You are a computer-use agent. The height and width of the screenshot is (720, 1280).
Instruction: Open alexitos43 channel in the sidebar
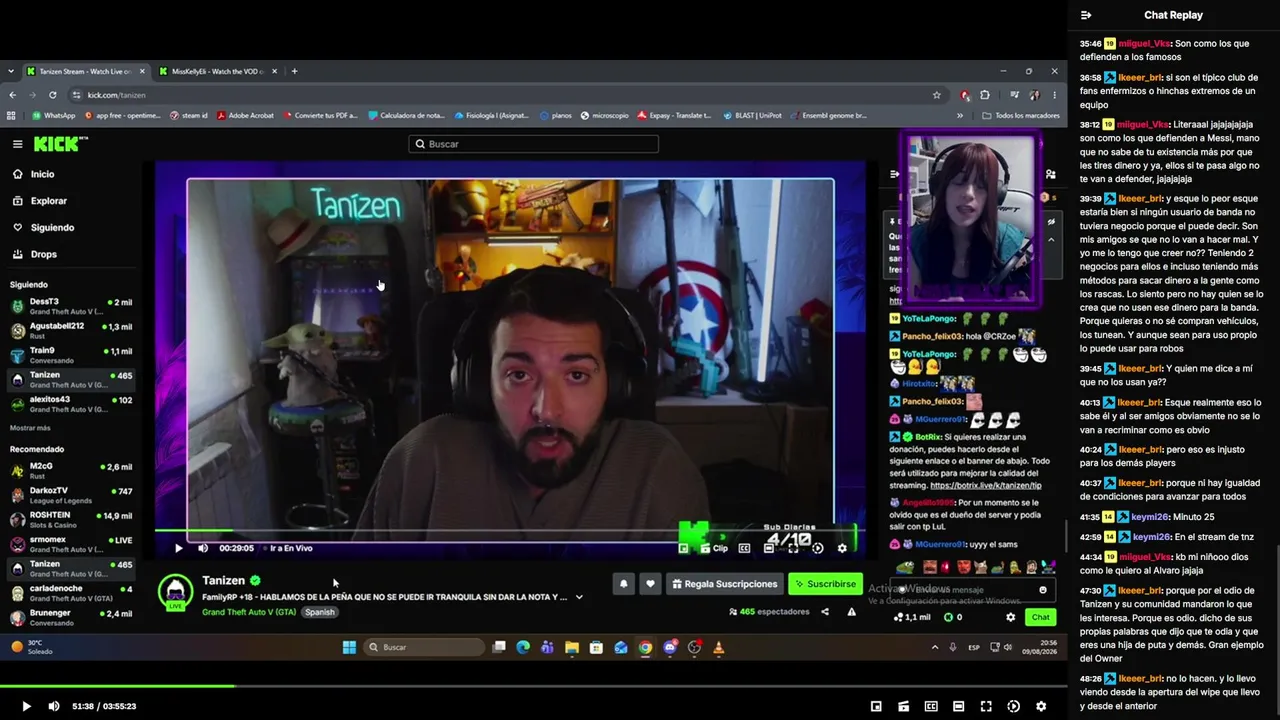(71, 404)
